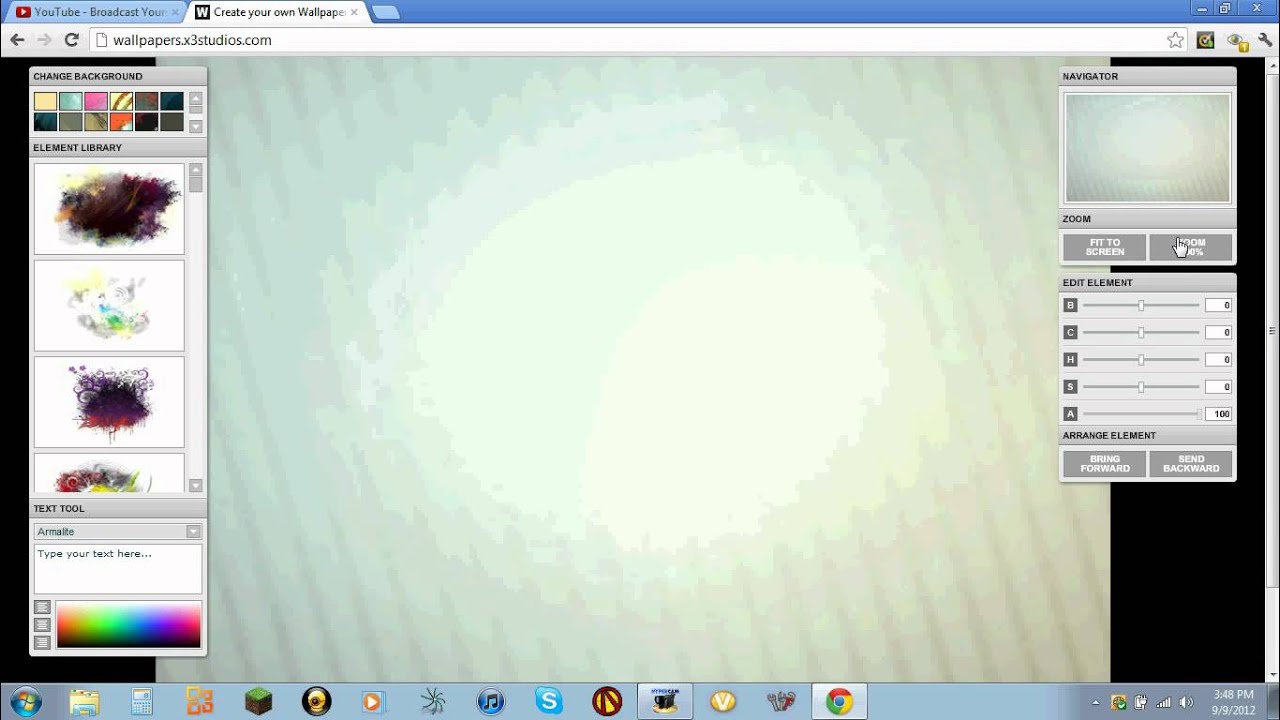Click the eye extension icon with badge
The image size is (1280, 720).
(1236, 41)
